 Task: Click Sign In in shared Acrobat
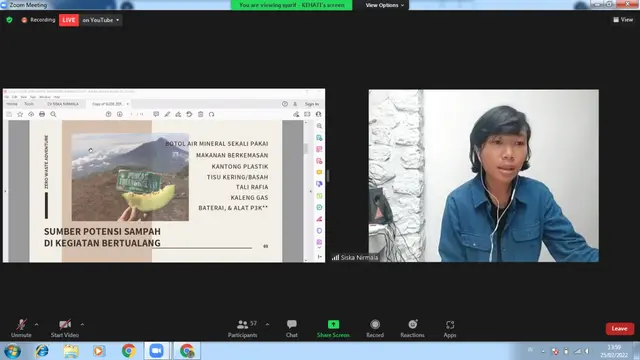coord(312,104)
